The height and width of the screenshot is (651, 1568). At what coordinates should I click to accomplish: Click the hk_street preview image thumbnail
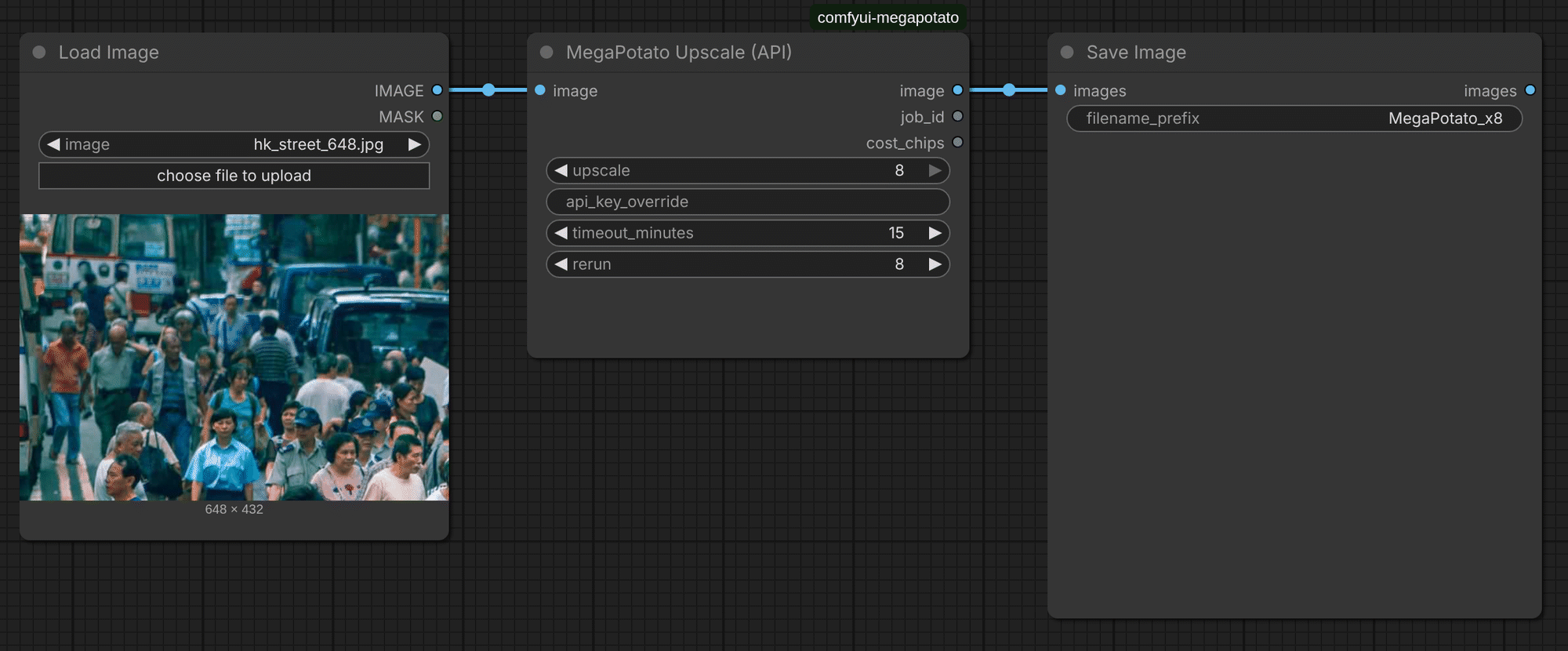234,358
